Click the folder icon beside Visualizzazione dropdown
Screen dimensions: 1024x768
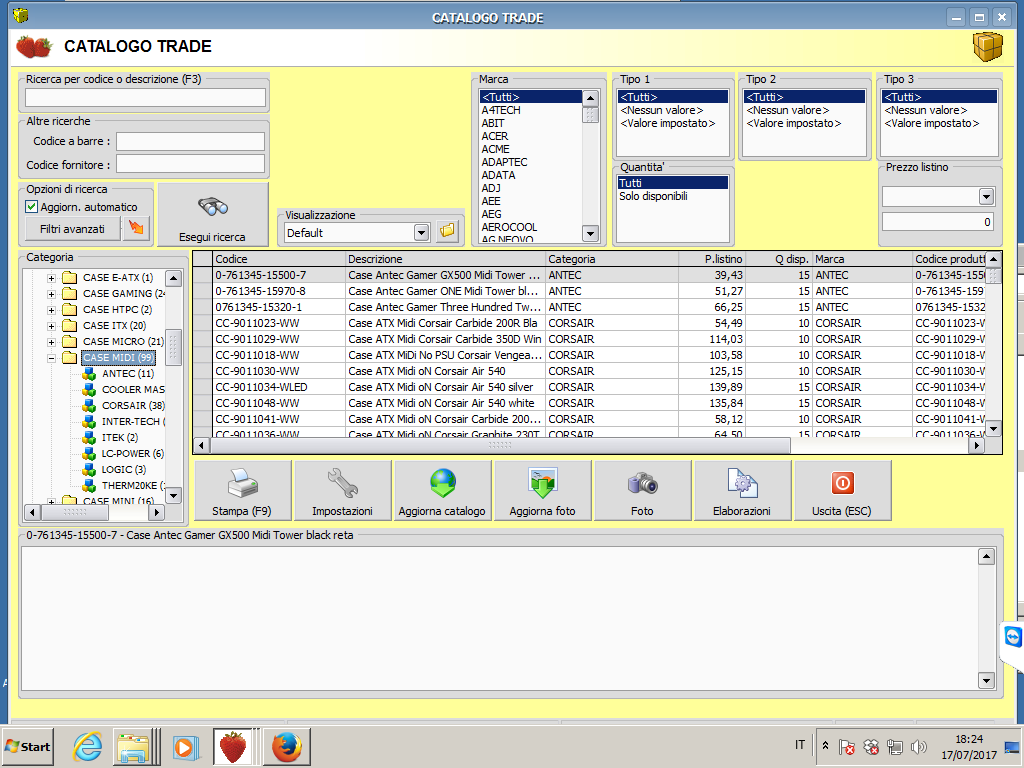pyautogui.click(x=447, y=232)
